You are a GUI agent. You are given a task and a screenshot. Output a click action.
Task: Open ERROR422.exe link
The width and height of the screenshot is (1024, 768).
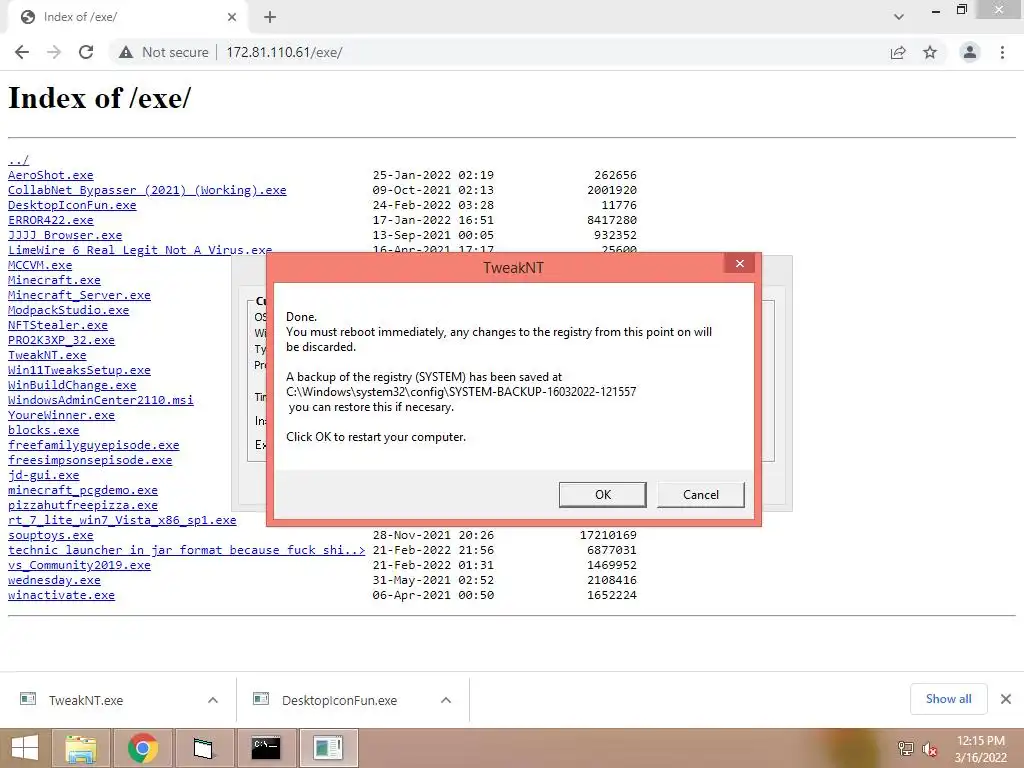coord(50,220)
